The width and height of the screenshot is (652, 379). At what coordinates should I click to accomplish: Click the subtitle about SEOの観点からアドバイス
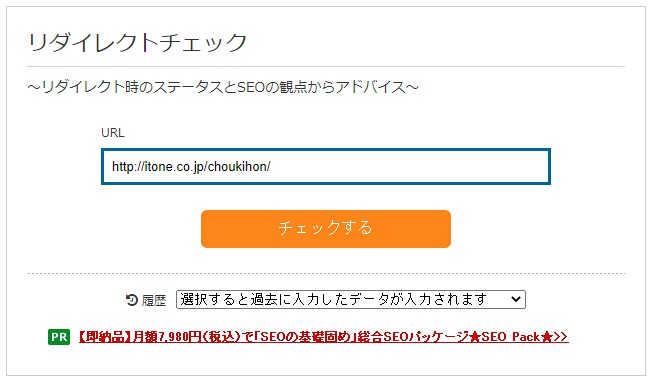pyautogui.click(x=223, y=87)
